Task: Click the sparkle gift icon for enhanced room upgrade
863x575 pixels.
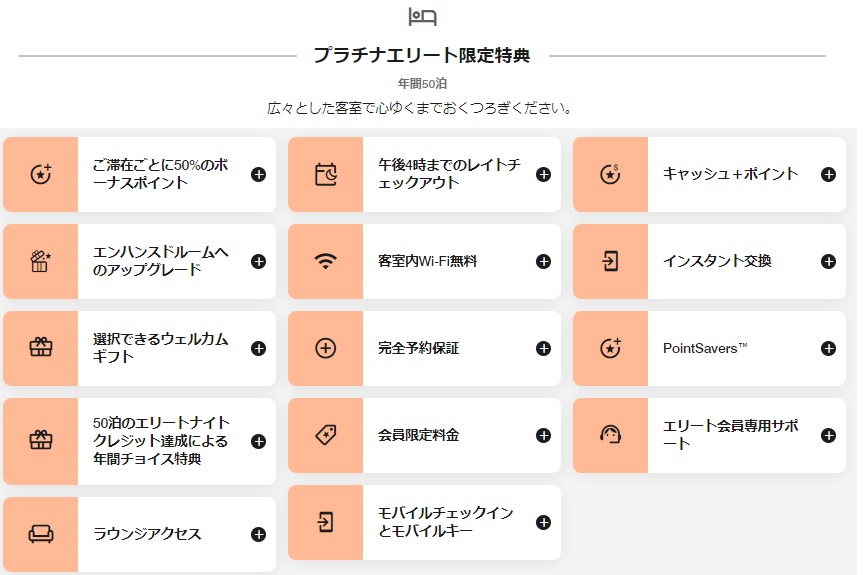Action: click(x=41, y=261)
